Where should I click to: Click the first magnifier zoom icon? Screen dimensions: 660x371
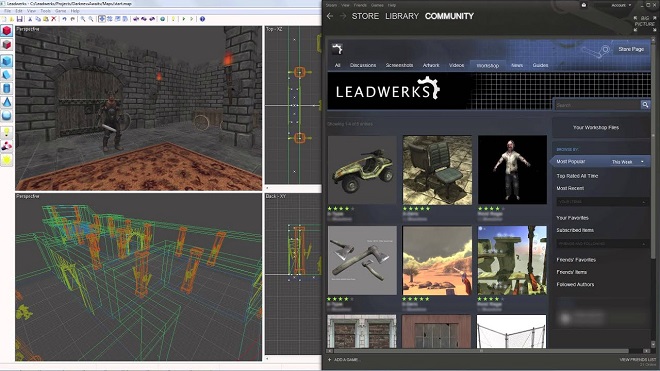point(83,19)
